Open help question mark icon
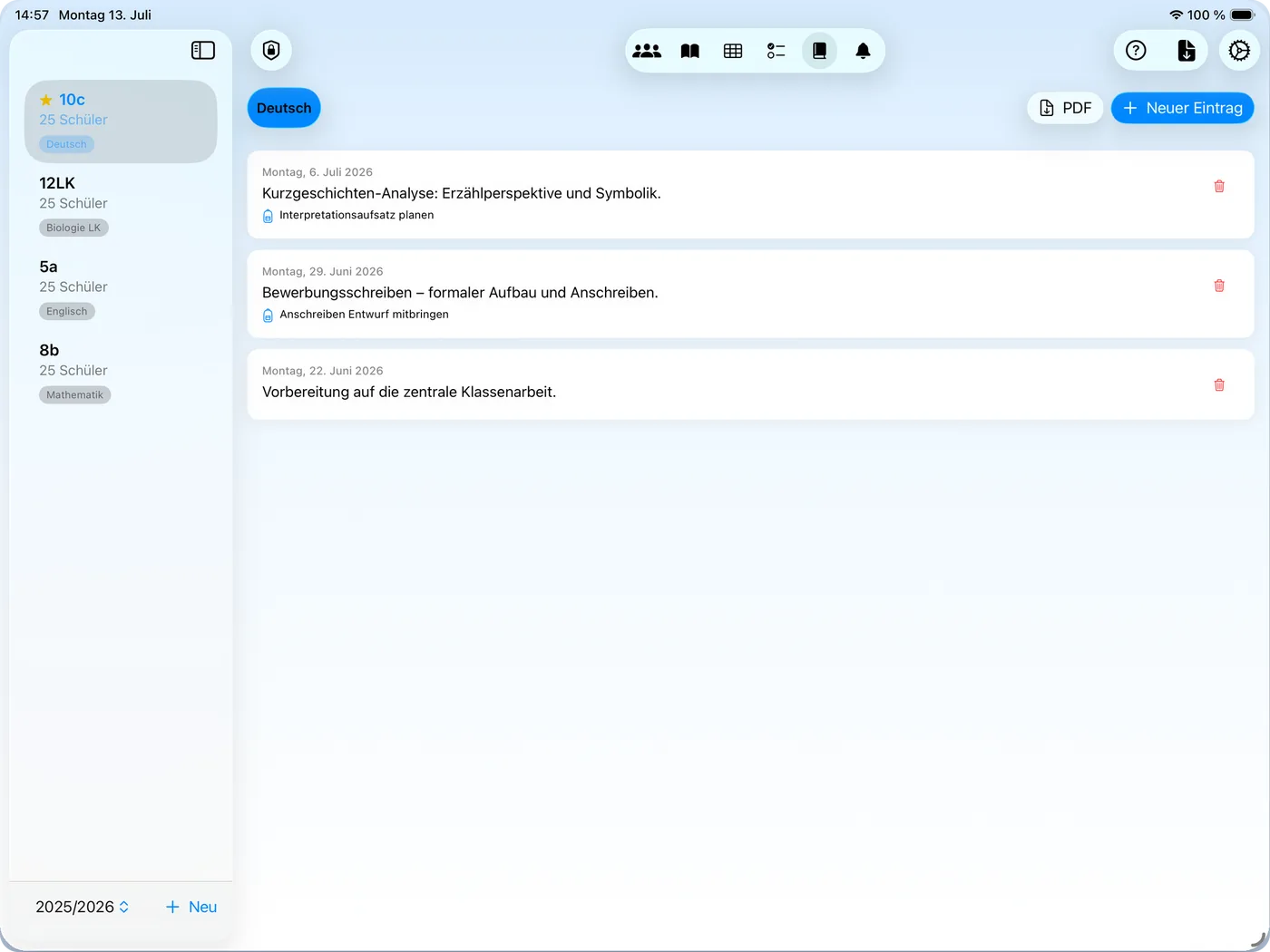The height and width of the screenshot is (952, 1270). 1136,51
